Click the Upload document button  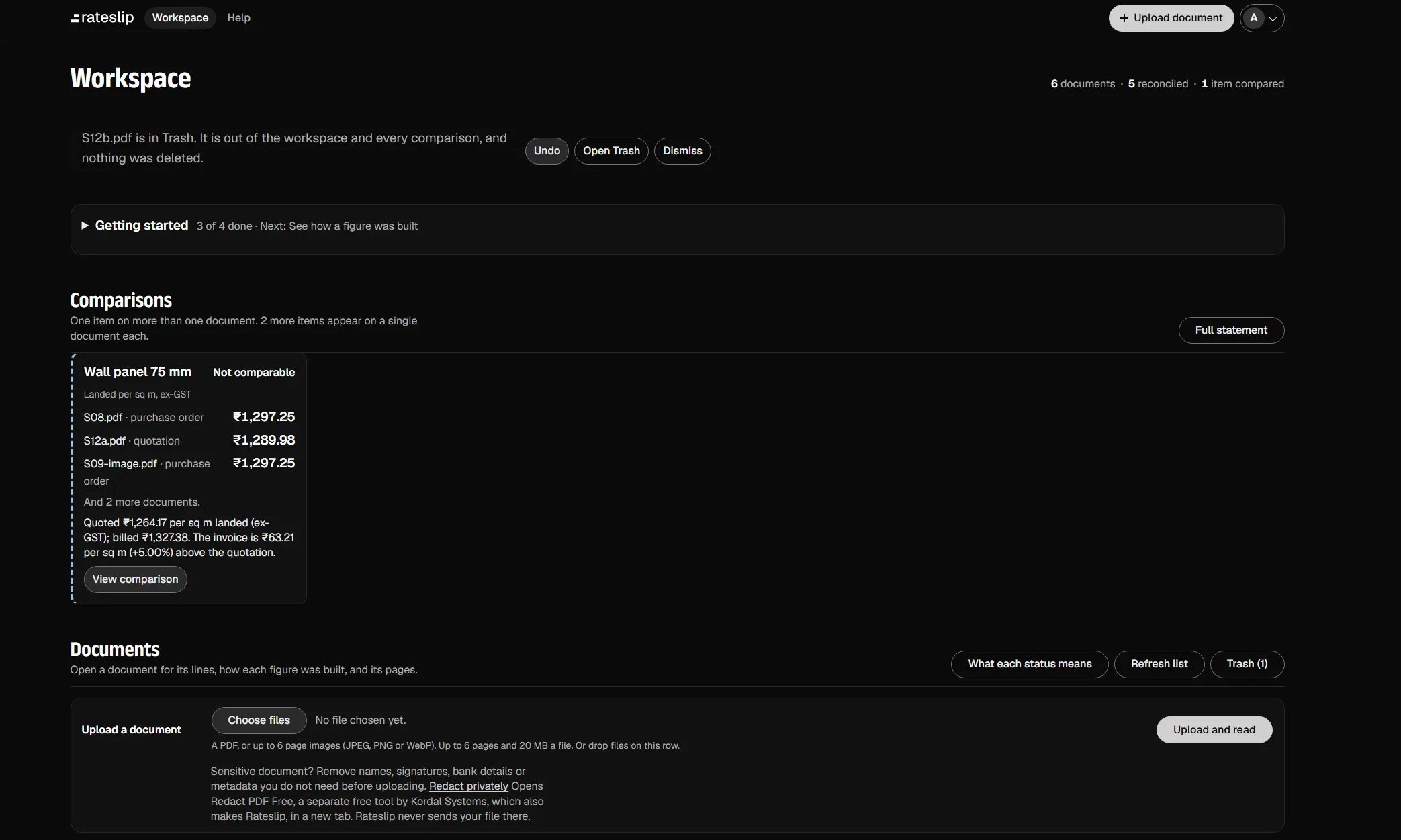(x=1171, y=18)
